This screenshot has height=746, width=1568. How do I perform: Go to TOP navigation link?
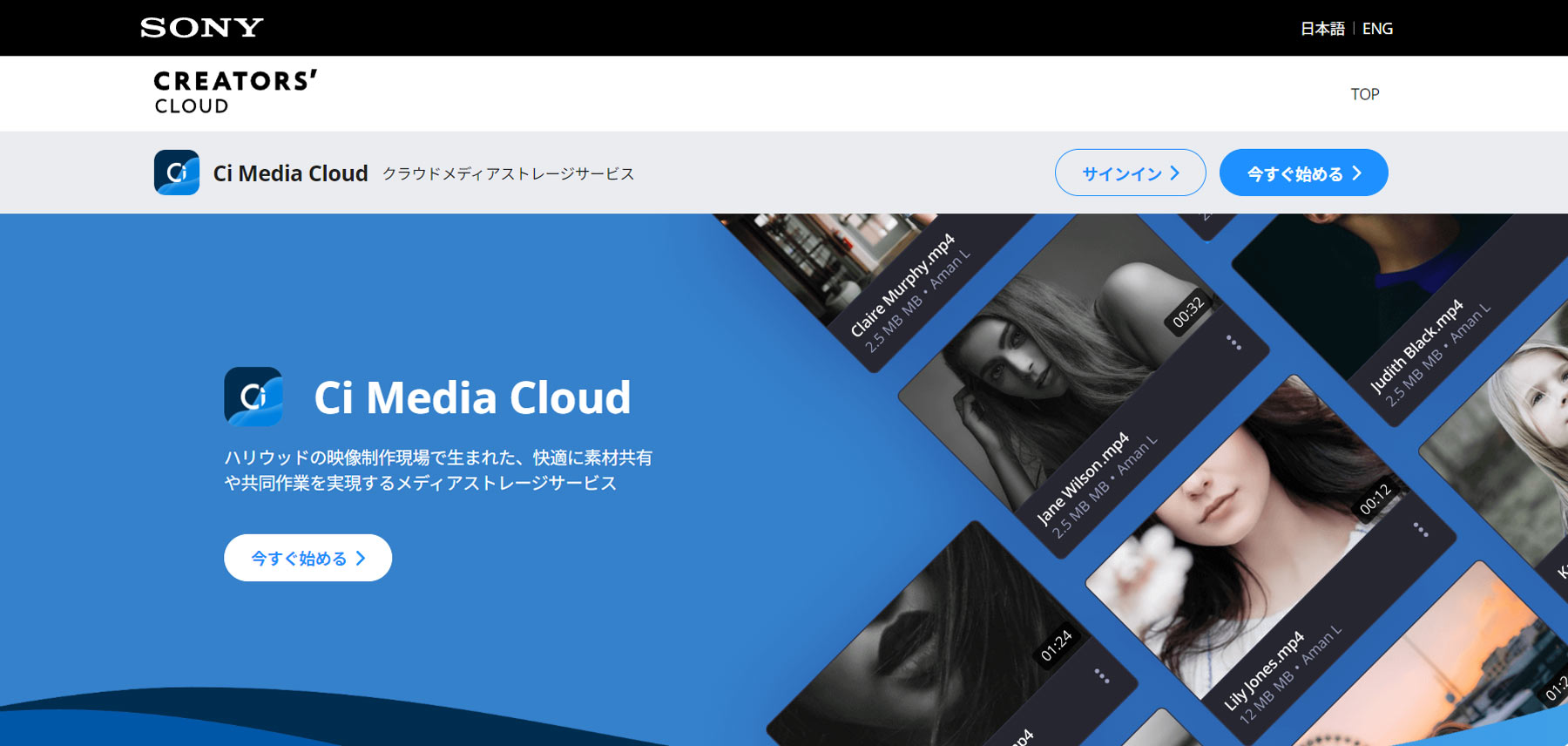[1365, 94]
